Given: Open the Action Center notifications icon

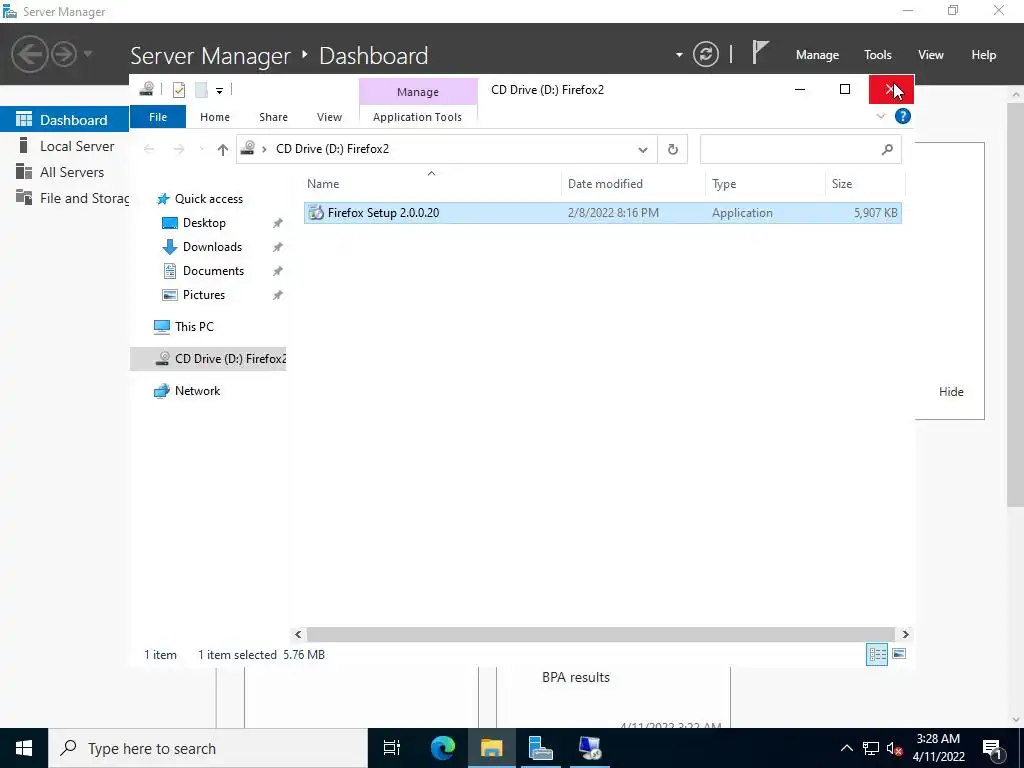Looking at the screenshot, I should tap(993, 748).
